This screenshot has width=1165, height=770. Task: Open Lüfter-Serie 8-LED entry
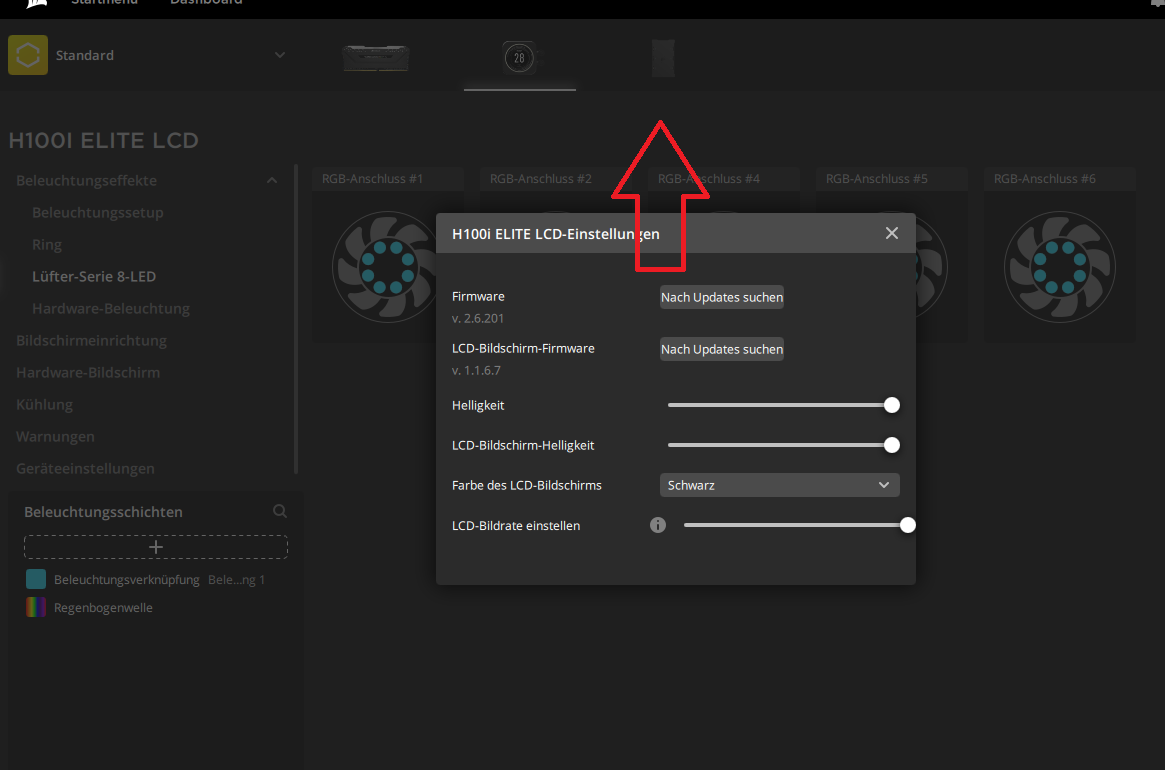(94, 276)
